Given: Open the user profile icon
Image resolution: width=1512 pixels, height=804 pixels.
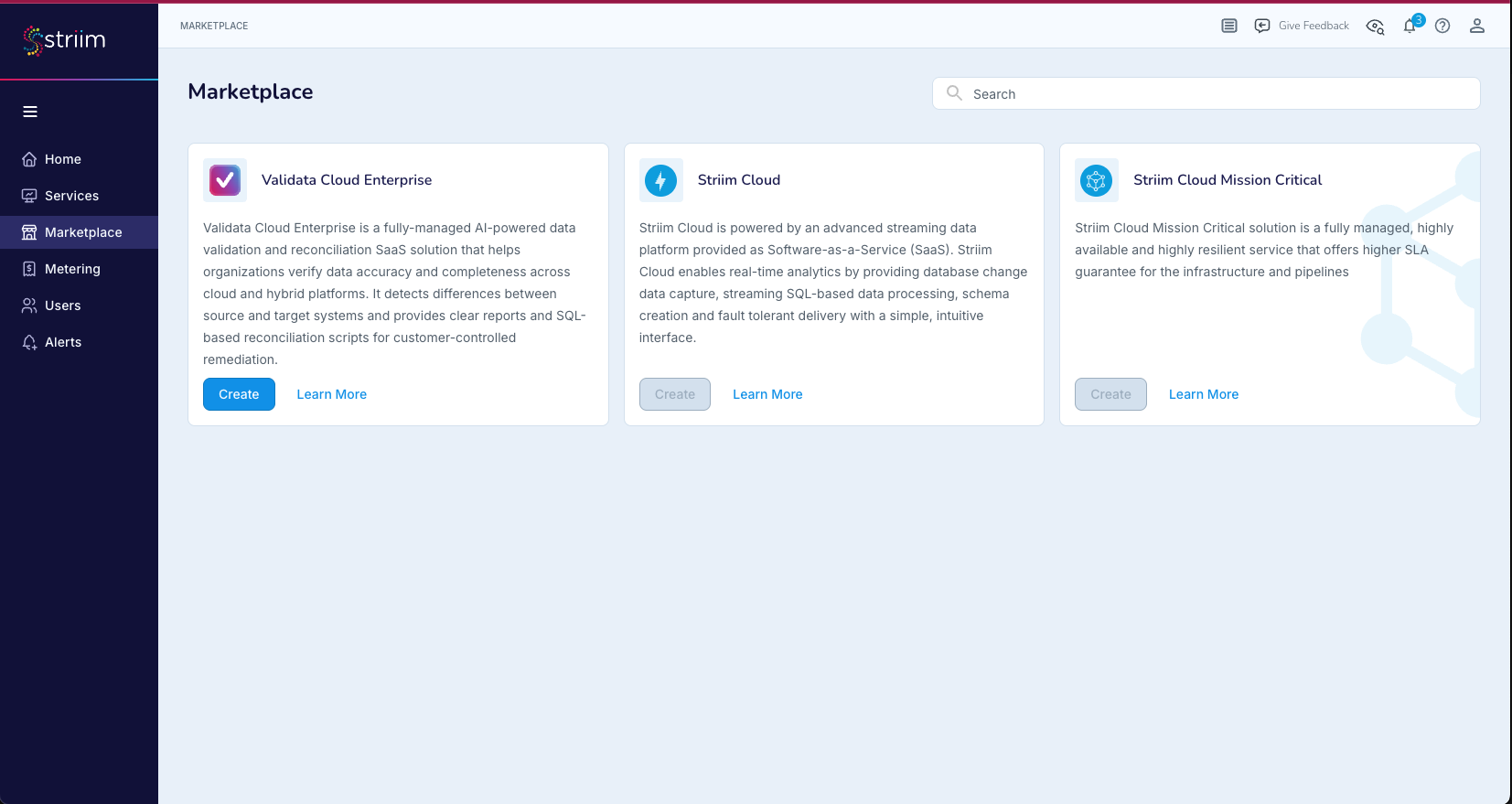Looking at the screenshot, I should [x=1476, y=26].
